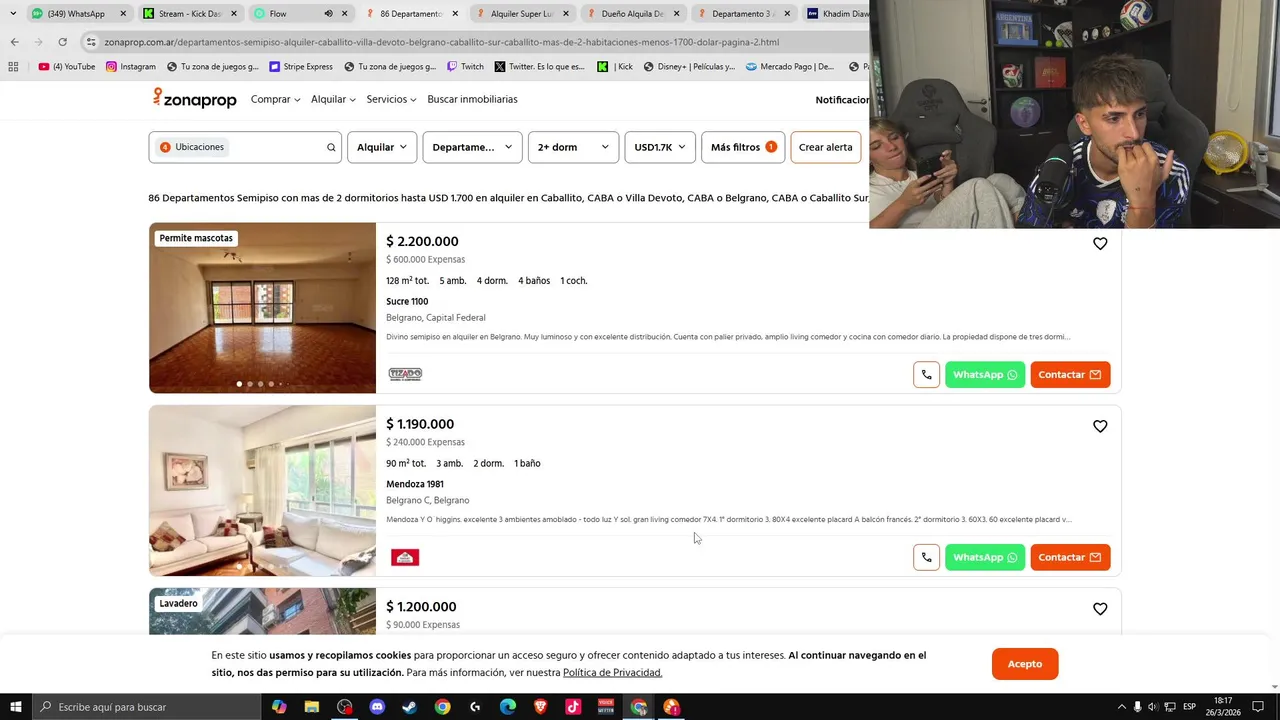Open the Mercado Pago bookmark
The image size is (1280, 720).
[x=790, y=67]
